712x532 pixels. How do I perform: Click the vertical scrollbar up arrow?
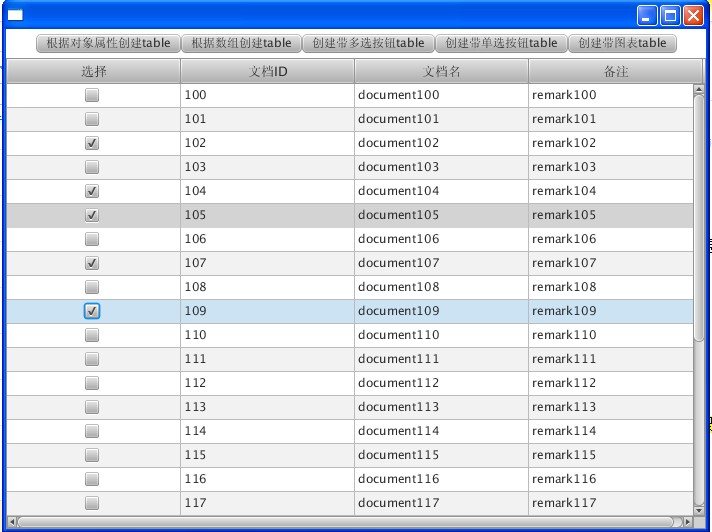coord(698,89)
